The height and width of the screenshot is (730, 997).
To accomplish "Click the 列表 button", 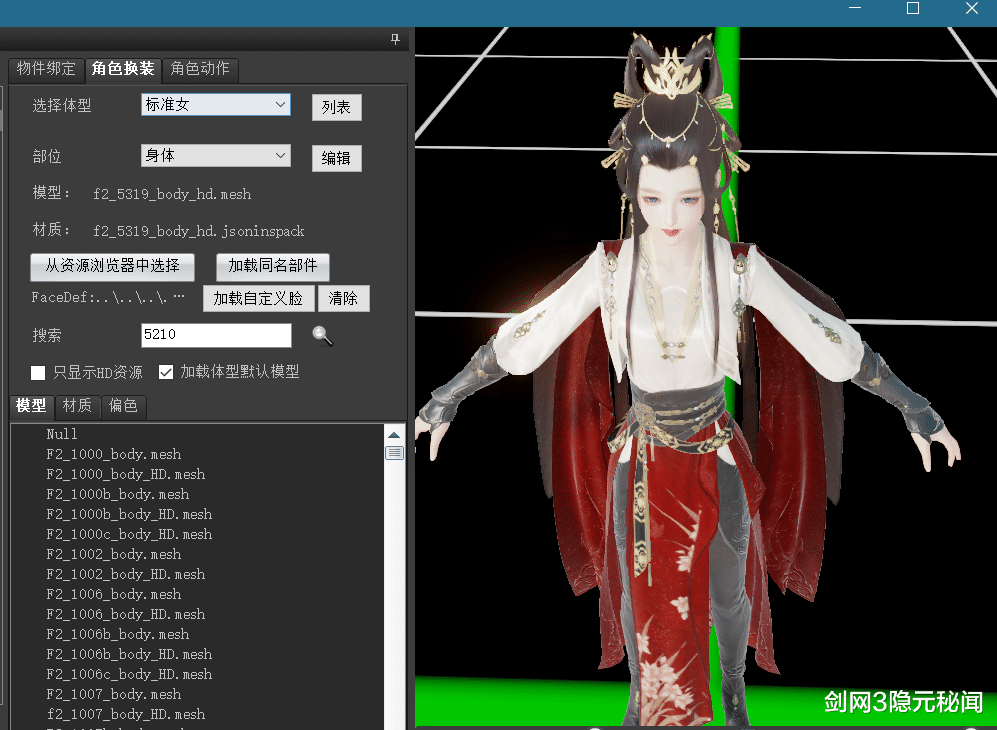I will pos(336,107).
